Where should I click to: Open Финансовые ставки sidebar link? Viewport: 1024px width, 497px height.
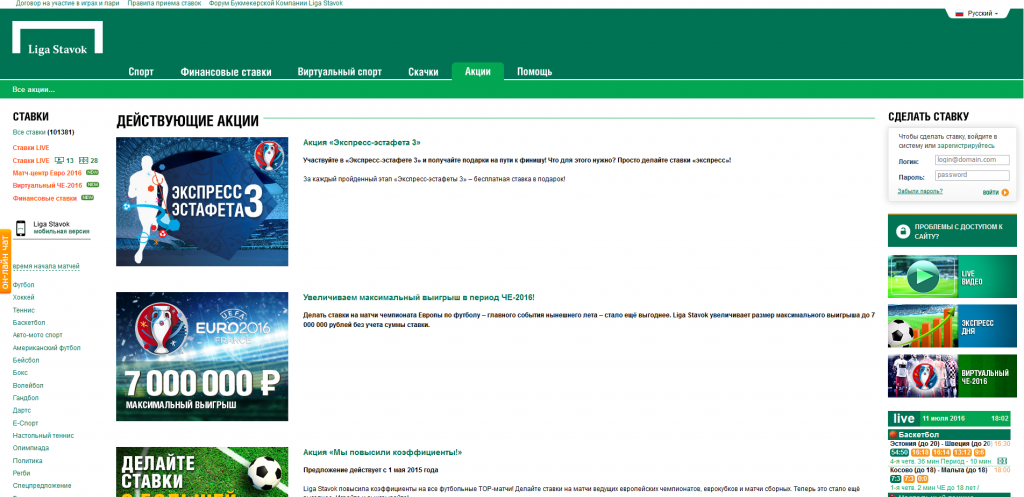pos(44,198)
